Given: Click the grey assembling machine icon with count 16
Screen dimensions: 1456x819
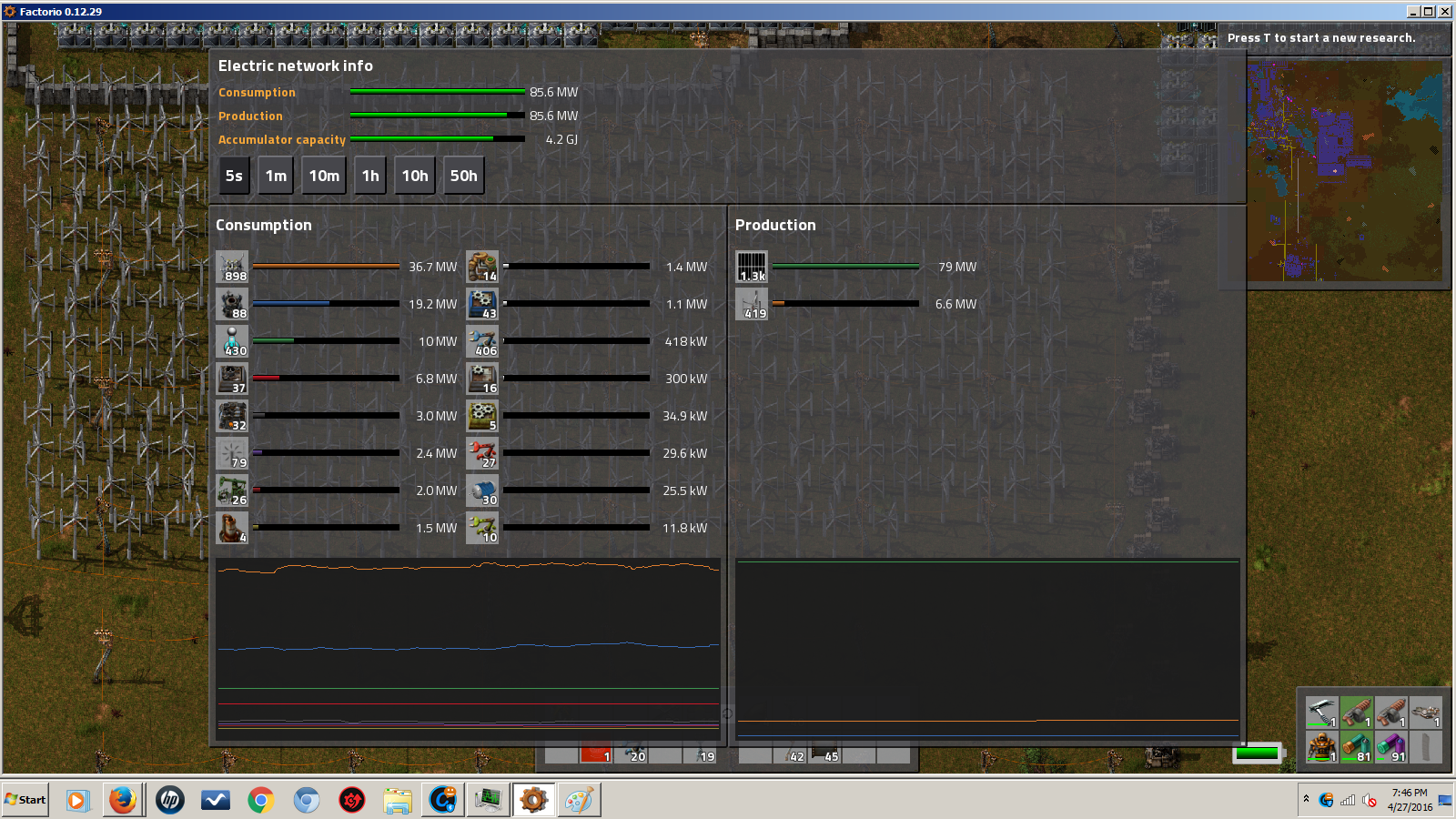Looking at the screenshot, I should point(482,379).
